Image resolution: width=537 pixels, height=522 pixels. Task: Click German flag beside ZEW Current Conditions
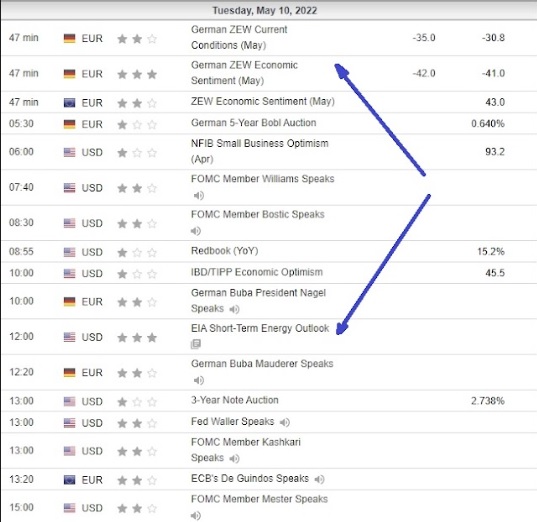[70, 38]
